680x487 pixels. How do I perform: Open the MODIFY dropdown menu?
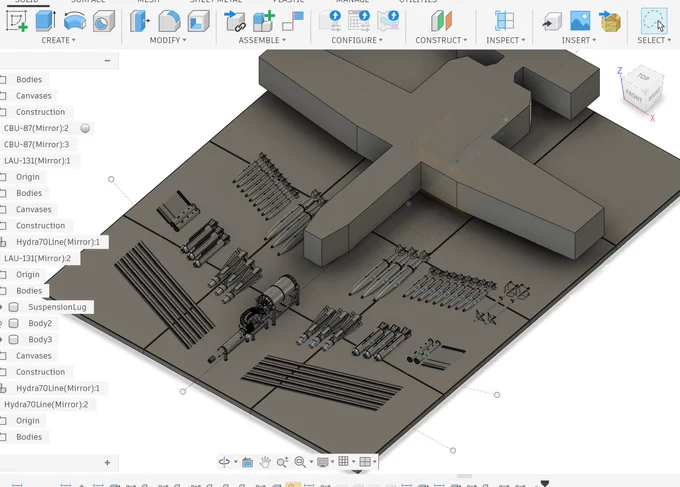point(168,40)
